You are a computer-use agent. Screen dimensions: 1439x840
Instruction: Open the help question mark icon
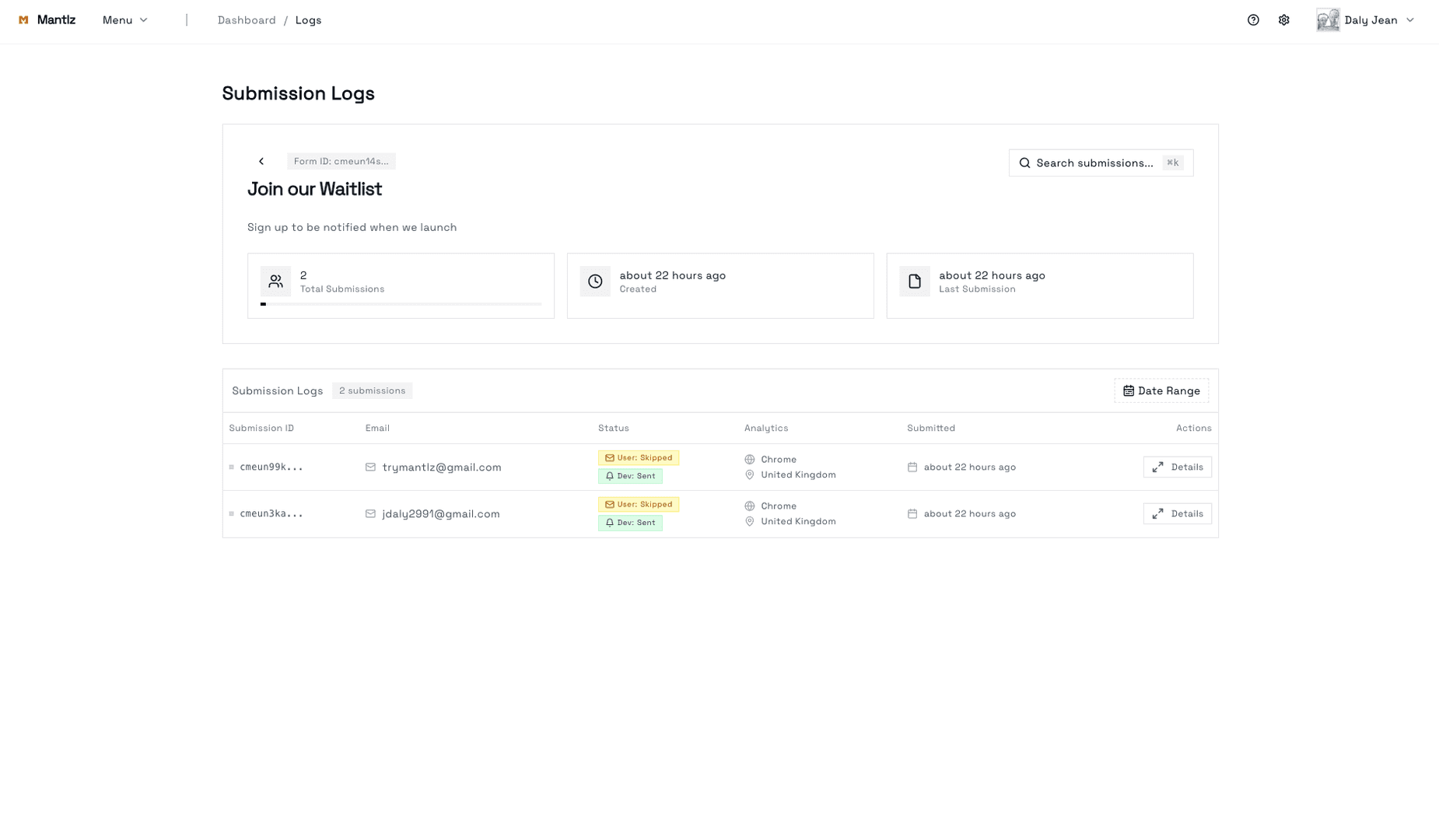1253,20
